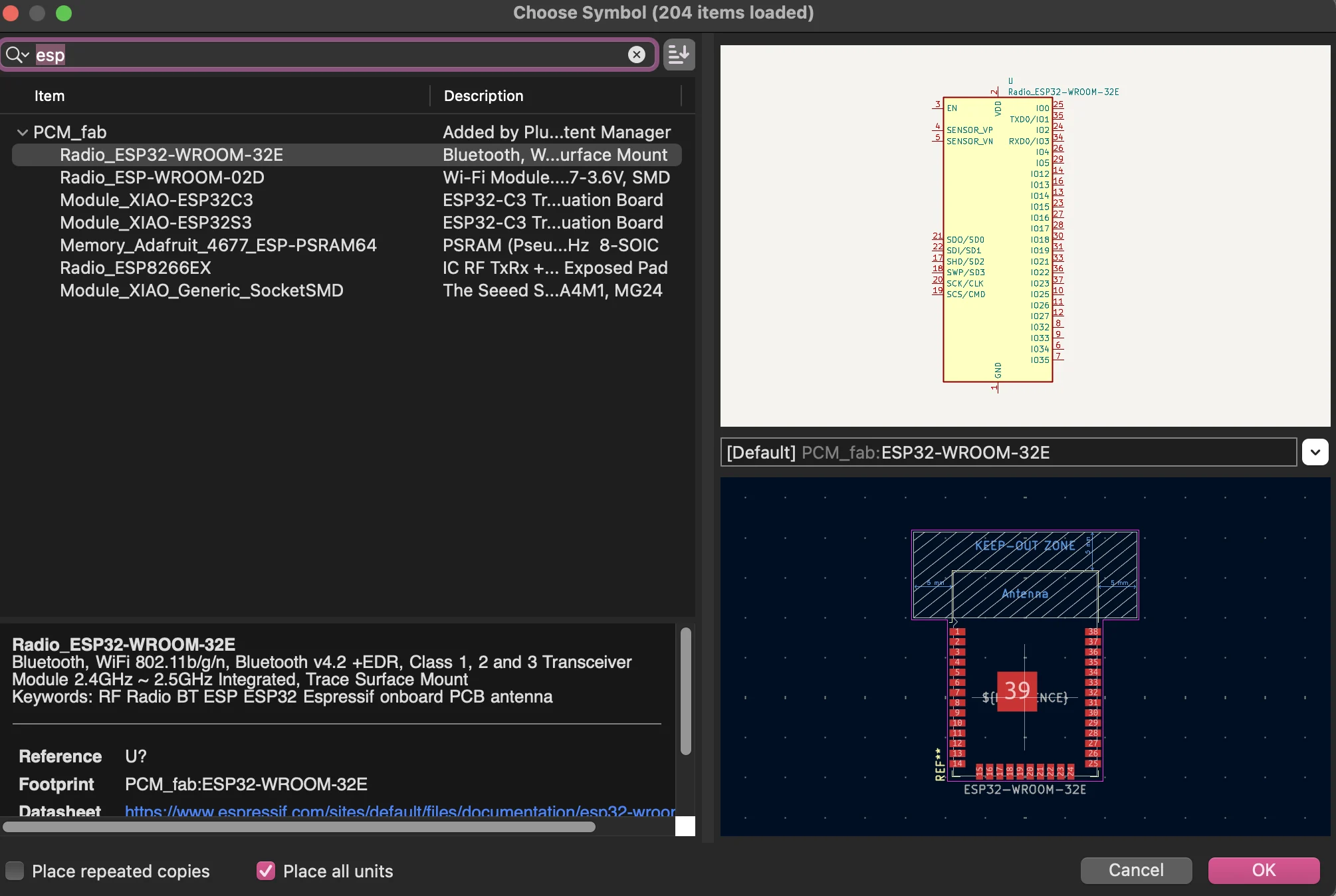The image size is (1336, 896).
Task: Select Radio_ESP-WROOM-02D symbol
Action: [346, 177]
